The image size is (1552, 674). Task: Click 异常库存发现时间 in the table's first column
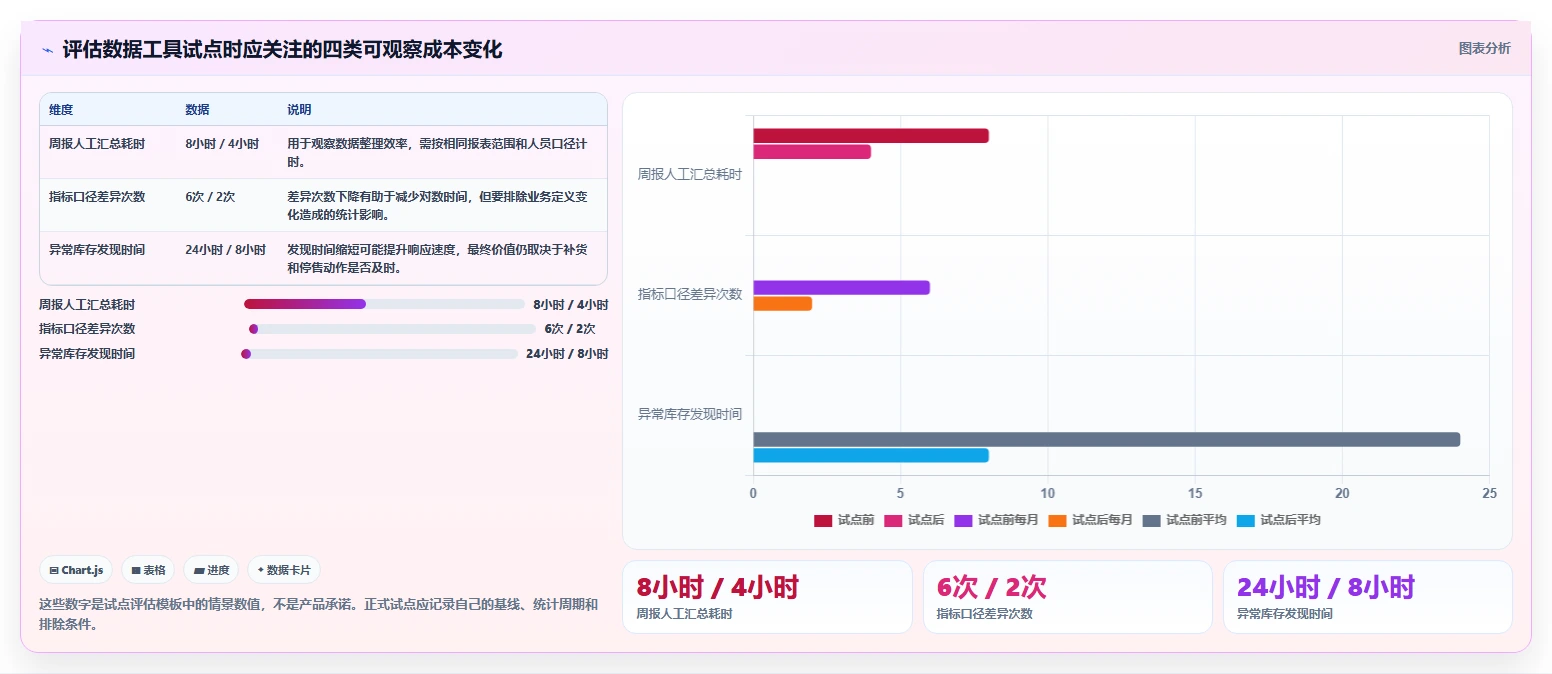97,250
